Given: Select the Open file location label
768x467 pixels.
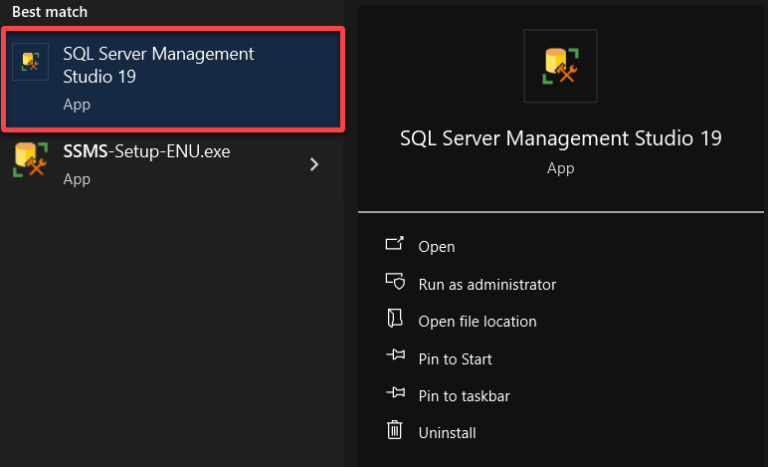Looking at the screenshot, I should click(x=477, y=321).
